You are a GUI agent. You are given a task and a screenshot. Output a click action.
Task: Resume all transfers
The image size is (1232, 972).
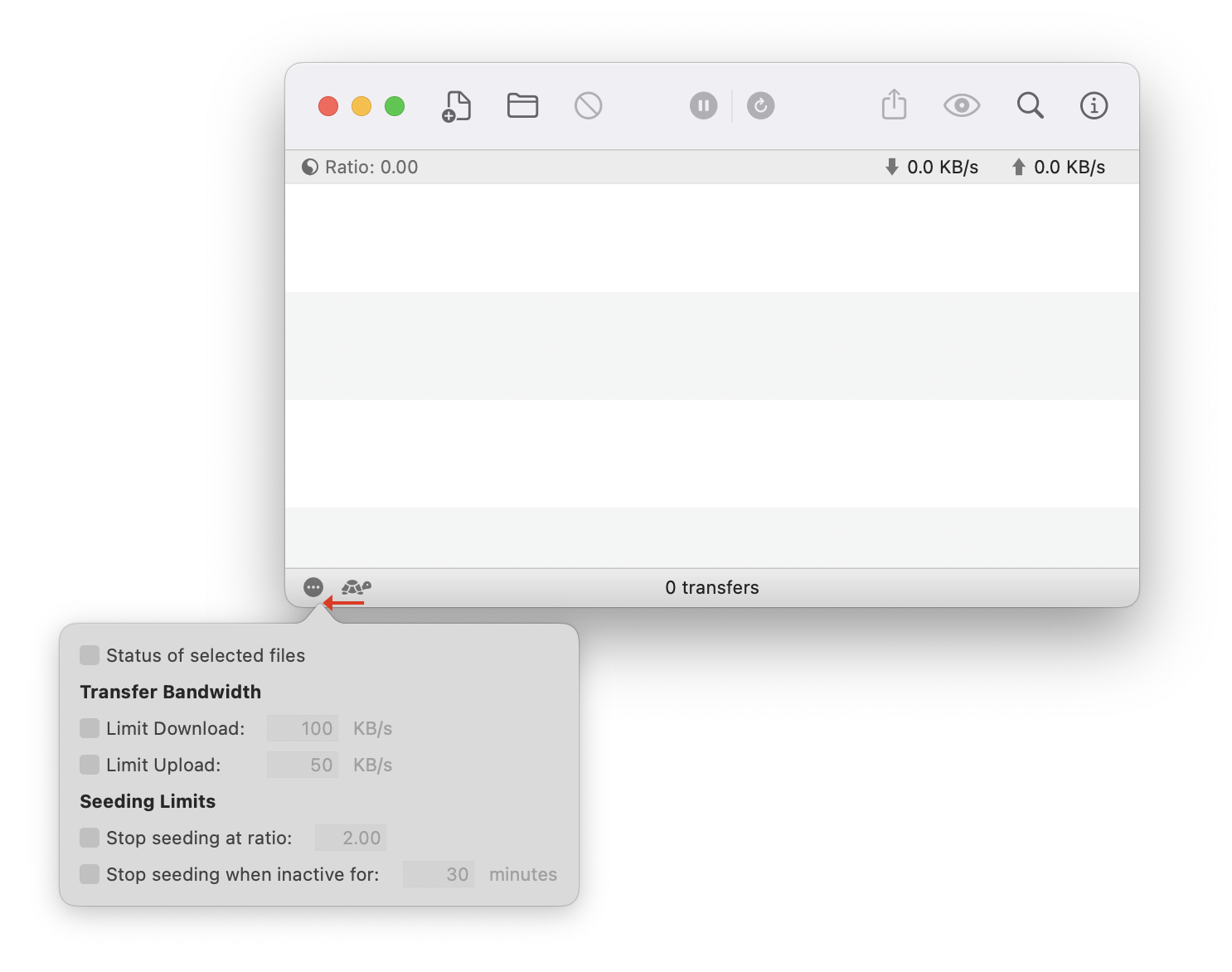(x=760, y=105)
